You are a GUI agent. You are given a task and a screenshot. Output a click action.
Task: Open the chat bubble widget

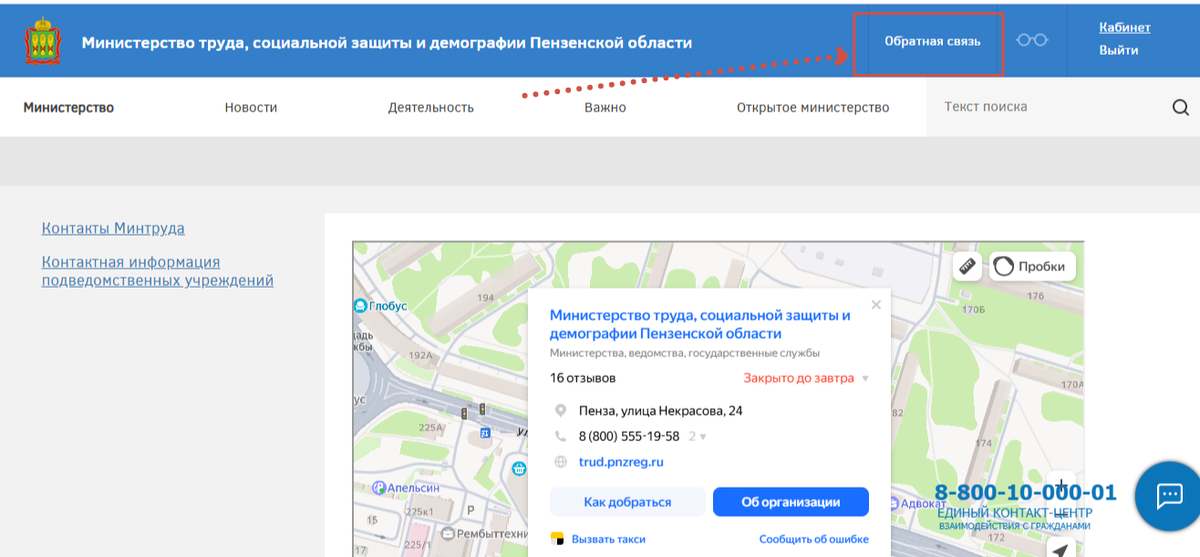coord(1169,496)
